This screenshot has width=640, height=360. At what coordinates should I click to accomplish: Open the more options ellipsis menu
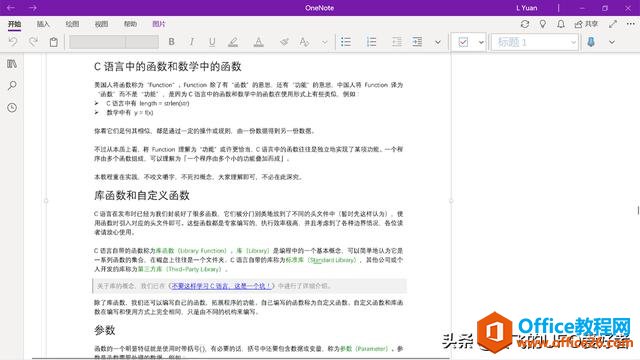[631, 24]
